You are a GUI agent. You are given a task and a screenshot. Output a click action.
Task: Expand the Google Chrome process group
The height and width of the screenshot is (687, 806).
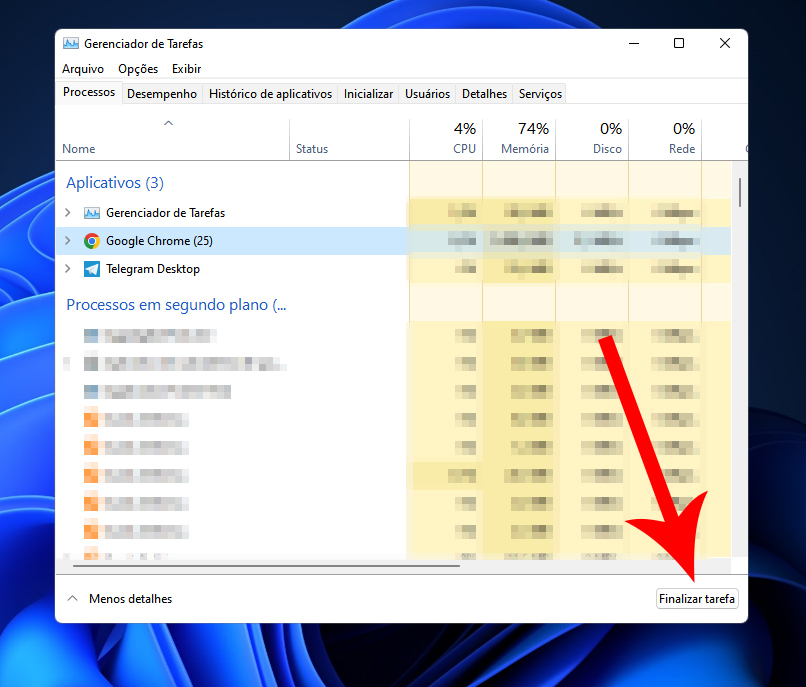click(68, 241)
